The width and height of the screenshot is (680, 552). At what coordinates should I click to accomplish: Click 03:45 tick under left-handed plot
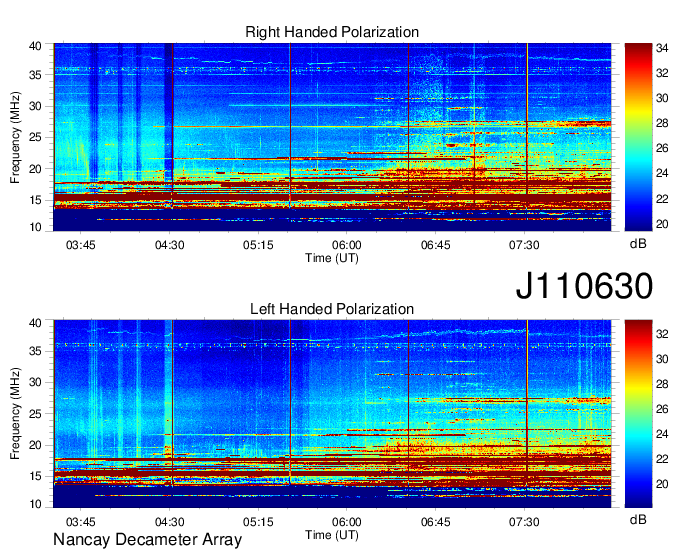tap(80, 522)
